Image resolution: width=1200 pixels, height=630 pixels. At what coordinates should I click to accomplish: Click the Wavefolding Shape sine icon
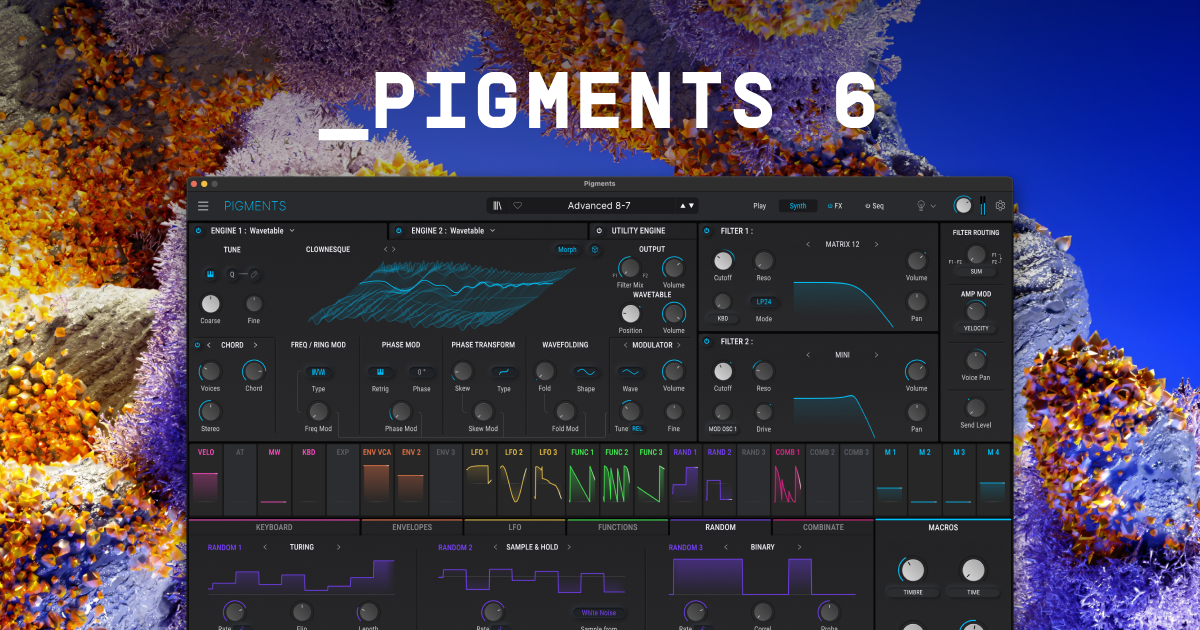click(585, 372)
